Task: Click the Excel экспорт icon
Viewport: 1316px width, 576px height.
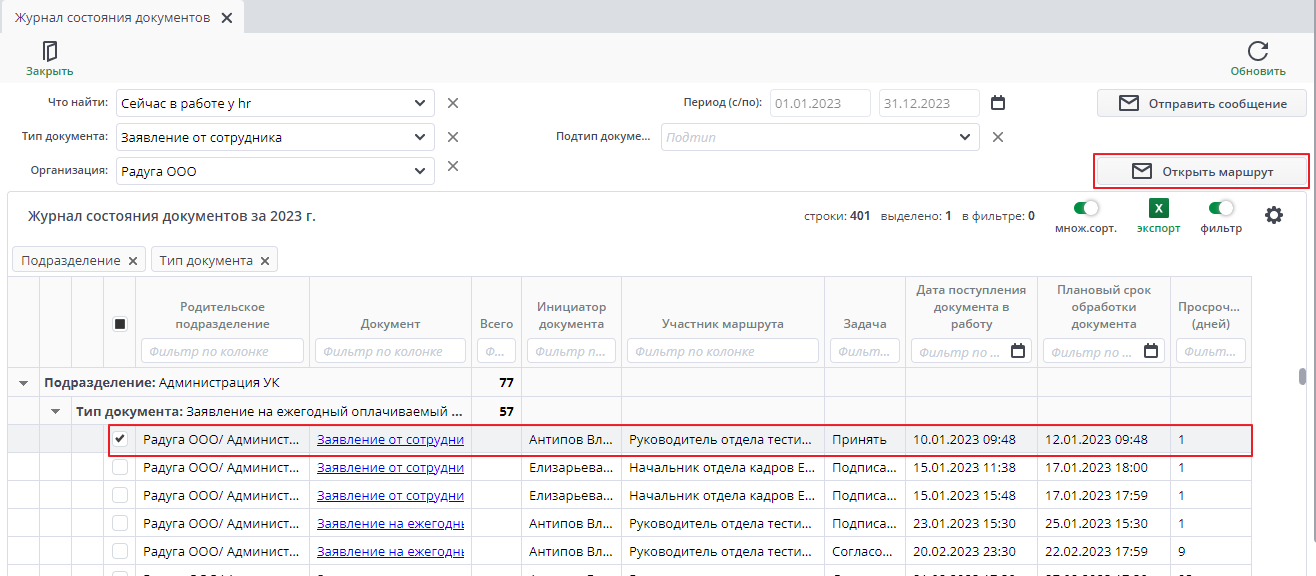Action: coord(1158,208)
